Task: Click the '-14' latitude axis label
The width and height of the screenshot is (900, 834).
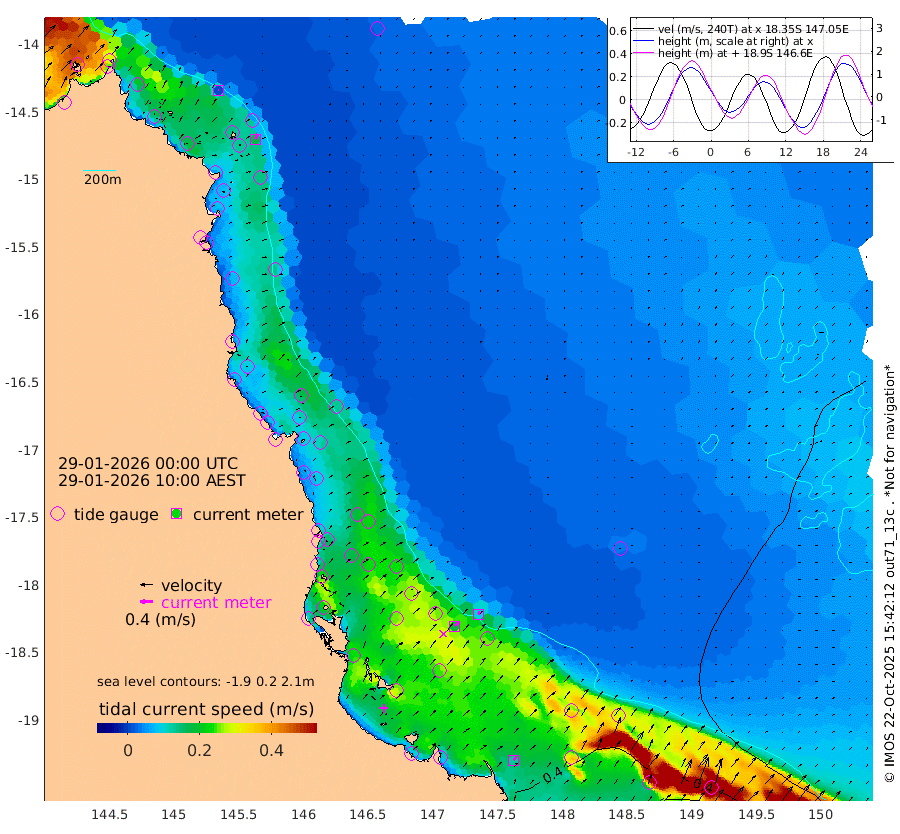Action: tap(28, 45)
